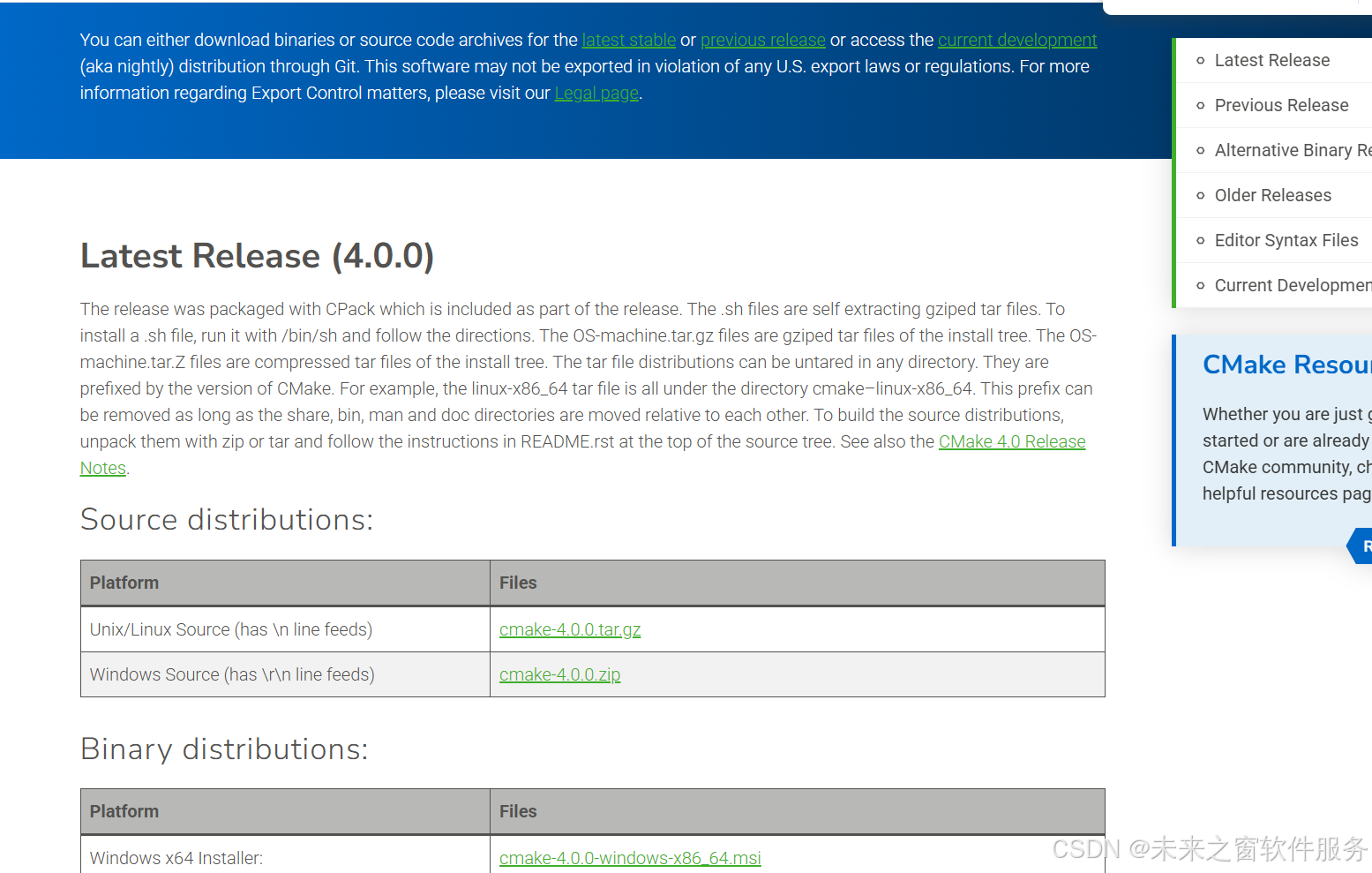This screenshot has width=1372, height=873.
Task: Jump to Alternative Binary Releases in sidebar
Action: (x=1293, y=150)
